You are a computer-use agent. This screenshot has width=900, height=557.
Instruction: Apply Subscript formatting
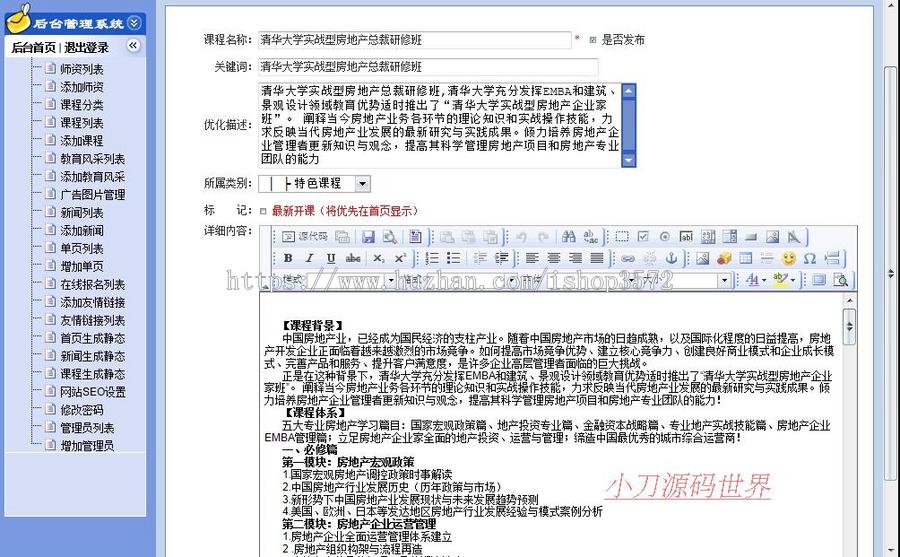[x=378, y=258]
